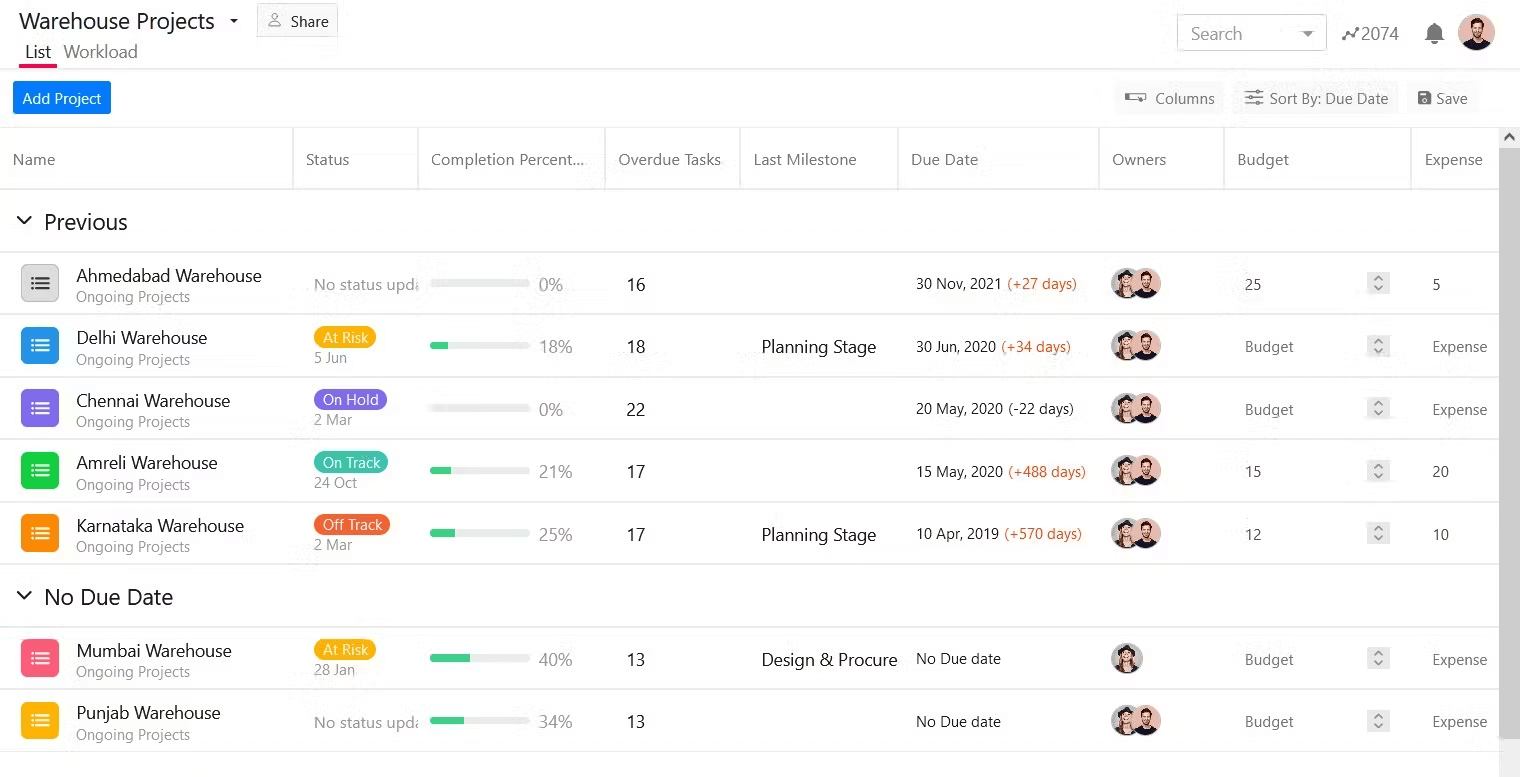Select the List tab
Image resolution: width=1520 pixels, height=777 pixels.
[38, 52]
